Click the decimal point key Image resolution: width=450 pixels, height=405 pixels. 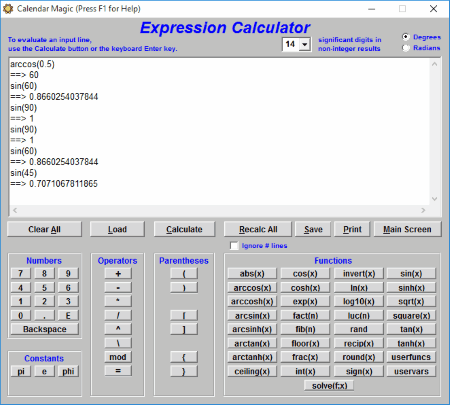tap(44, 315)
